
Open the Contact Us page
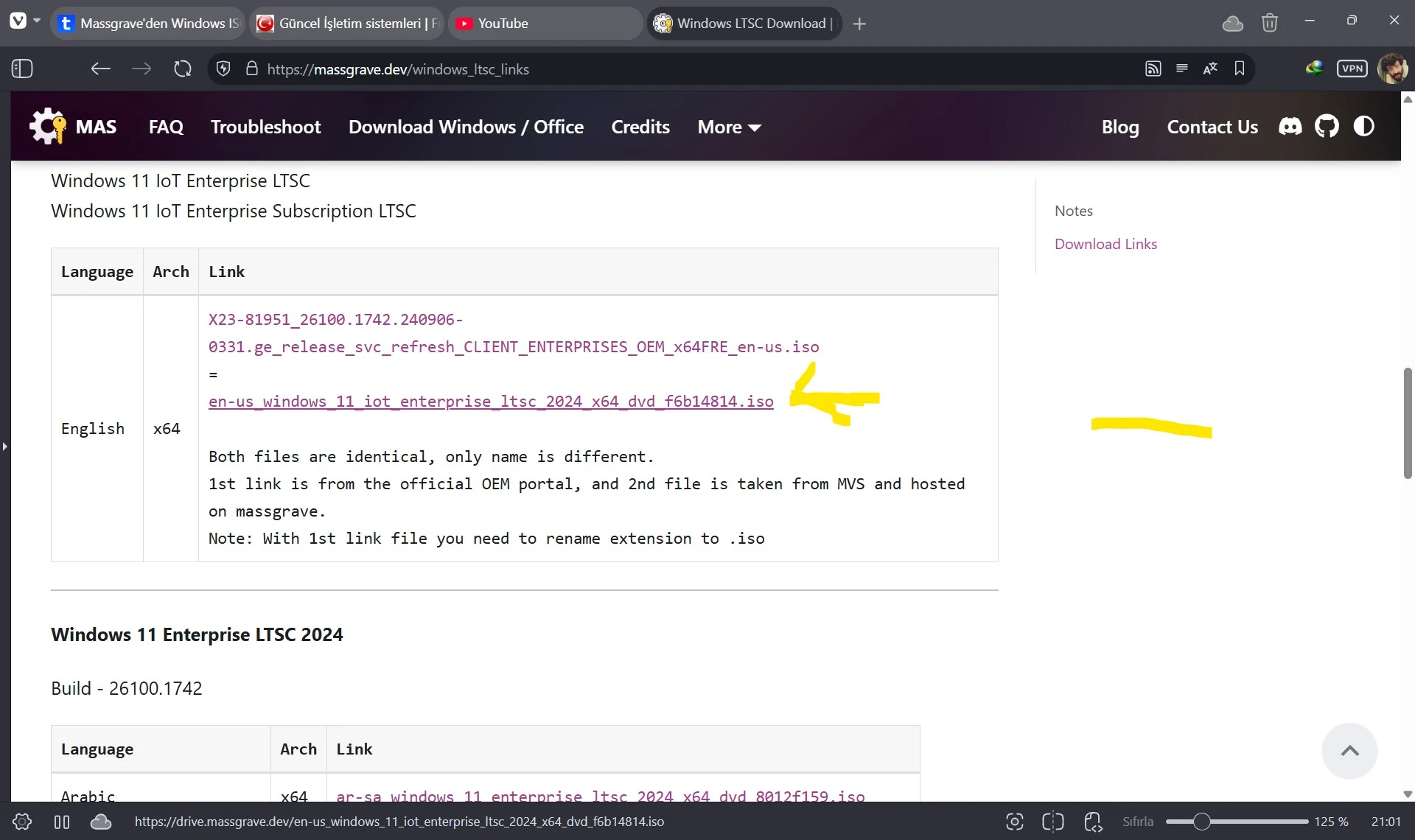tap(1212, 127)
